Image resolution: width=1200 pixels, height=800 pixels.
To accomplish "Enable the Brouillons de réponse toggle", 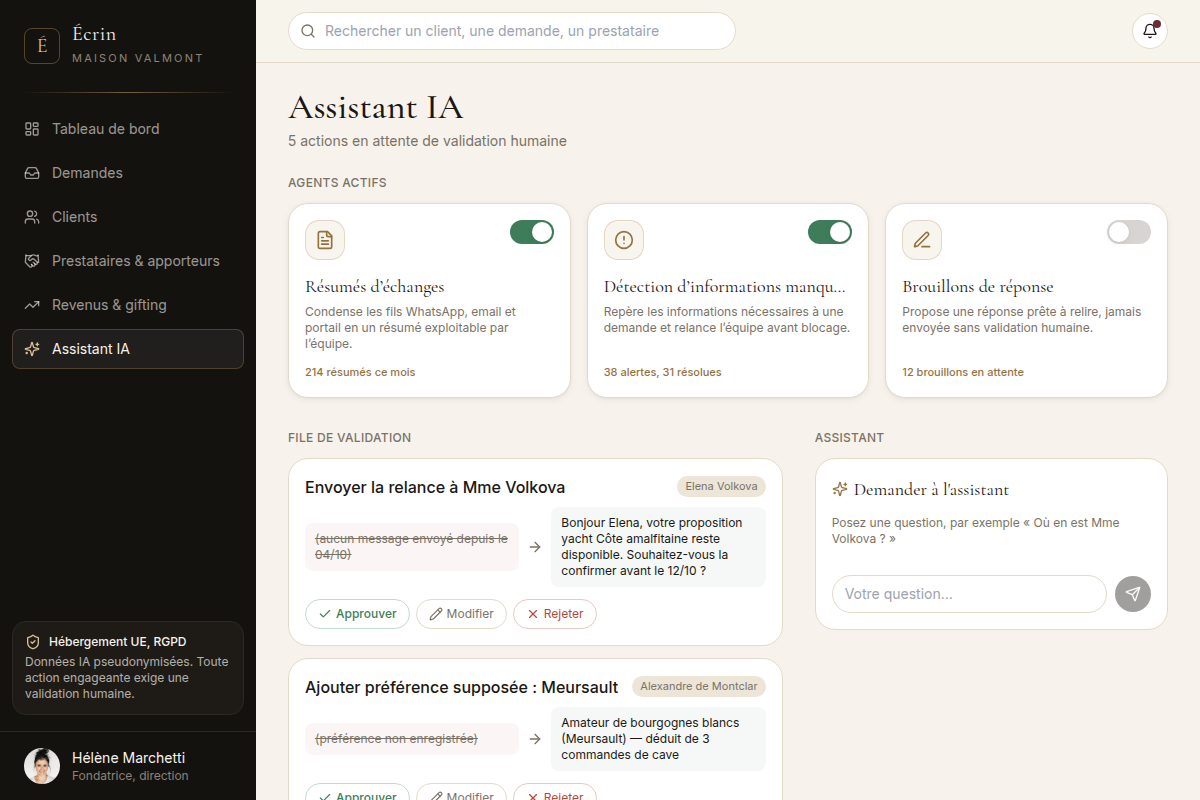I will (1129, 232).
